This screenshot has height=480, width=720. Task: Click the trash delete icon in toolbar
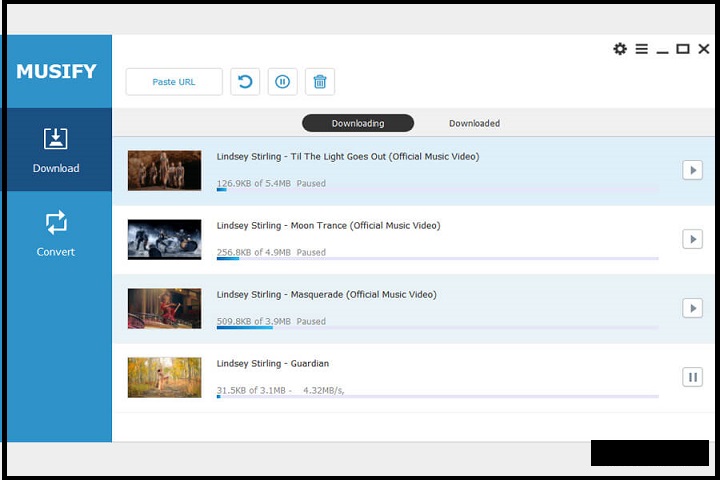[x=320, y=82]
